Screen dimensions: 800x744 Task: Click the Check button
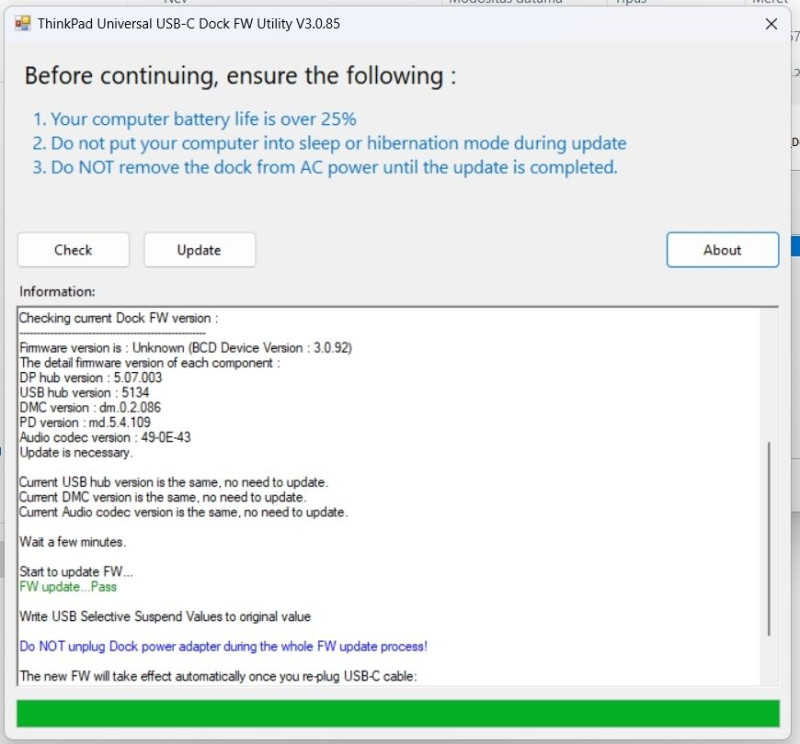[x=73, y=250]
